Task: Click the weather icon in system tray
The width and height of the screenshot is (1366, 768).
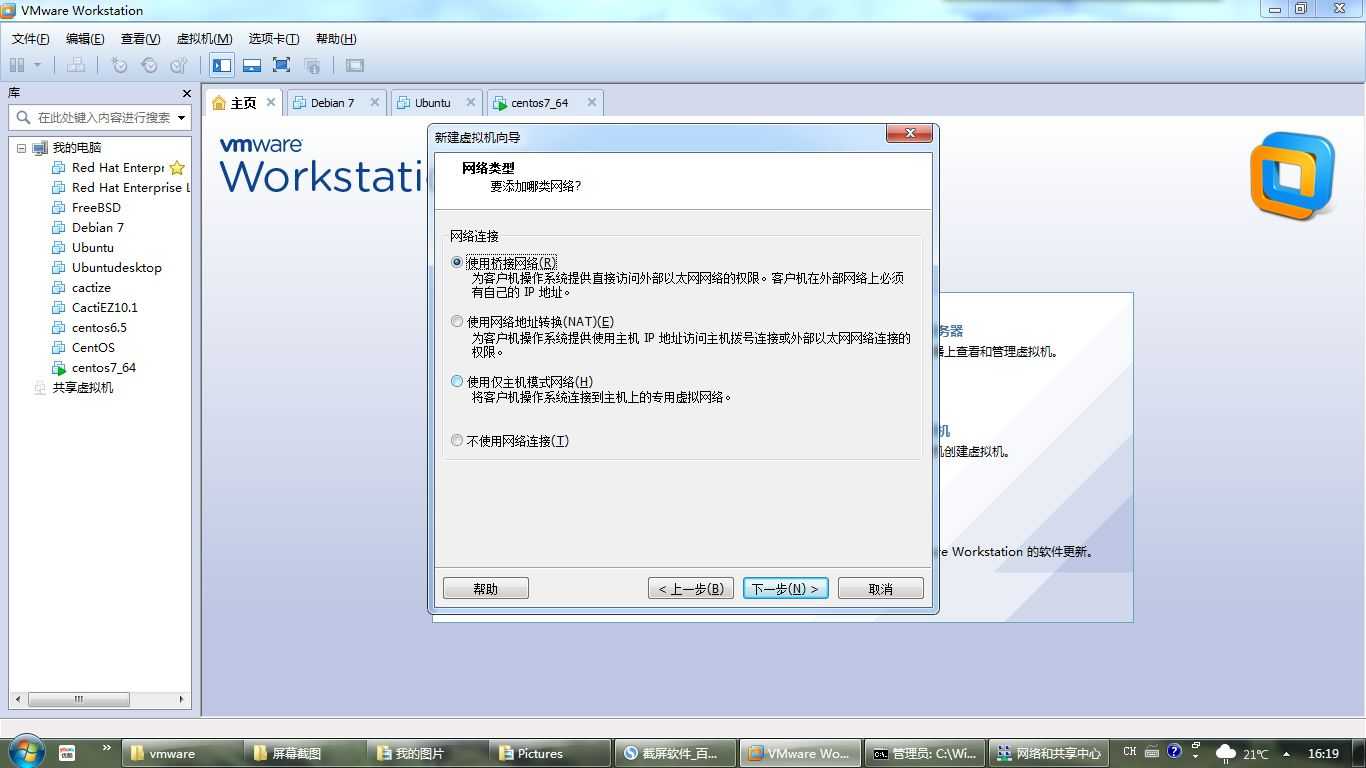Action: click(1225, 753)
